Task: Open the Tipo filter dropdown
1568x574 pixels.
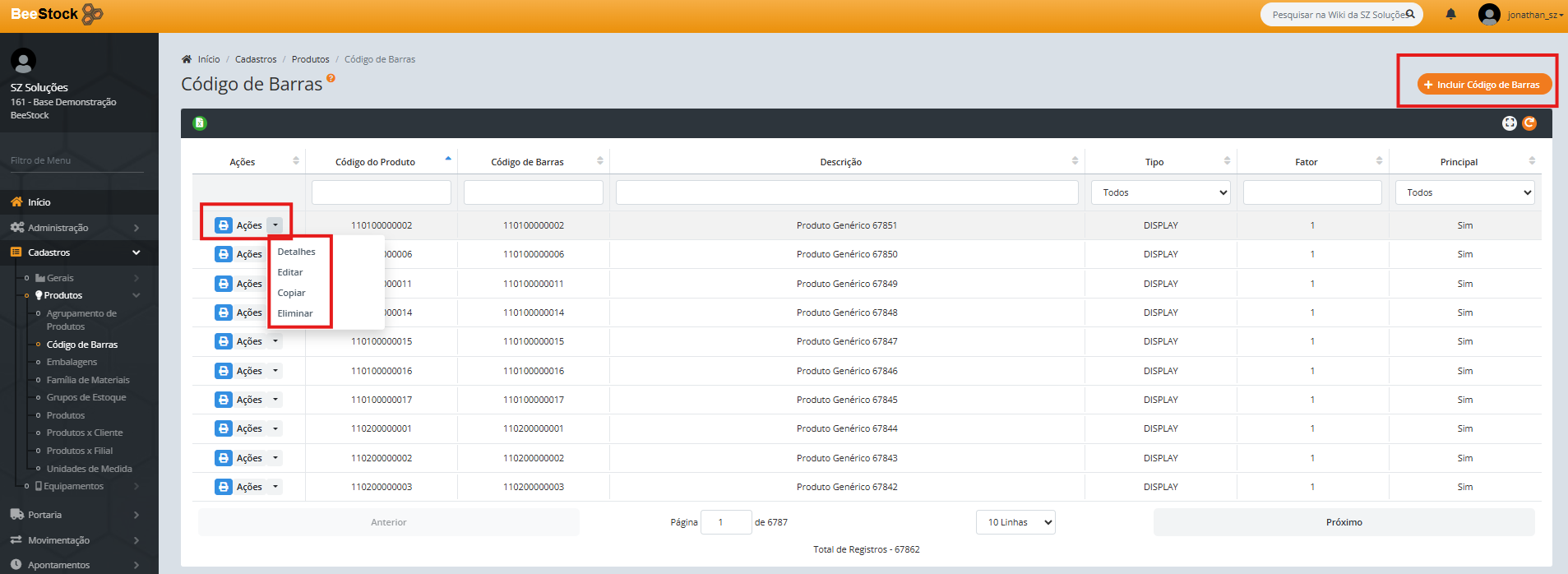Action: (x=1160, y=192)
